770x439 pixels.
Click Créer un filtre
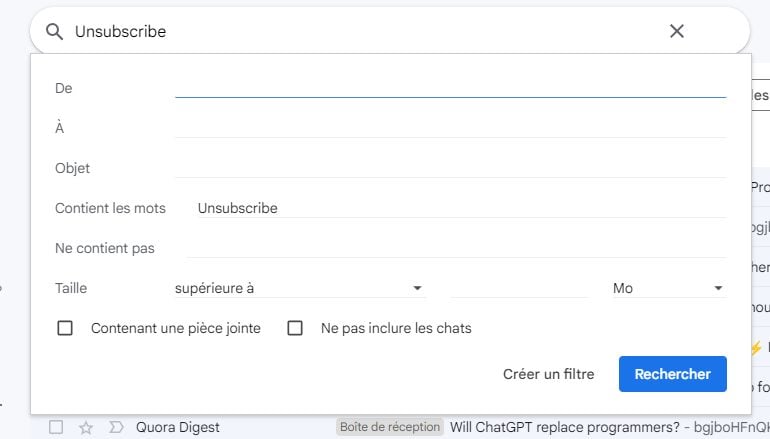[549, 374]
